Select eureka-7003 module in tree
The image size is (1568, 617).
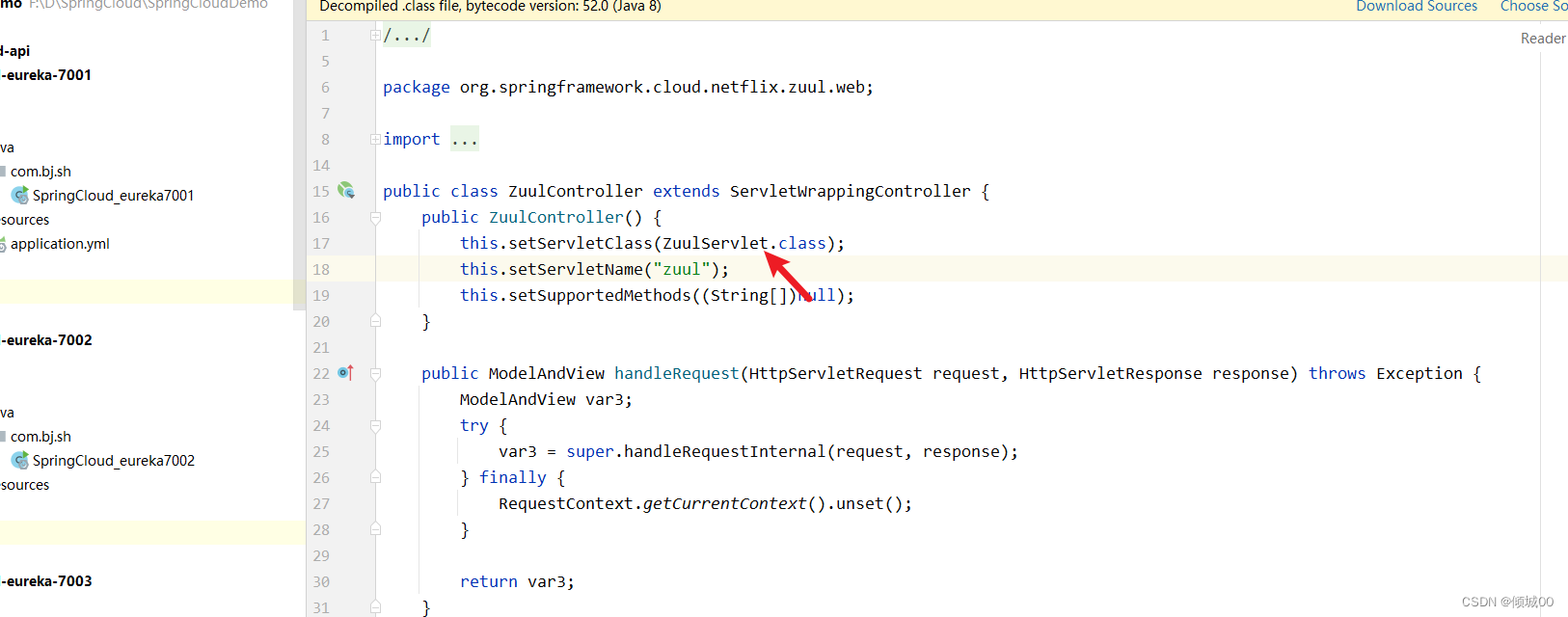point(46,581)
